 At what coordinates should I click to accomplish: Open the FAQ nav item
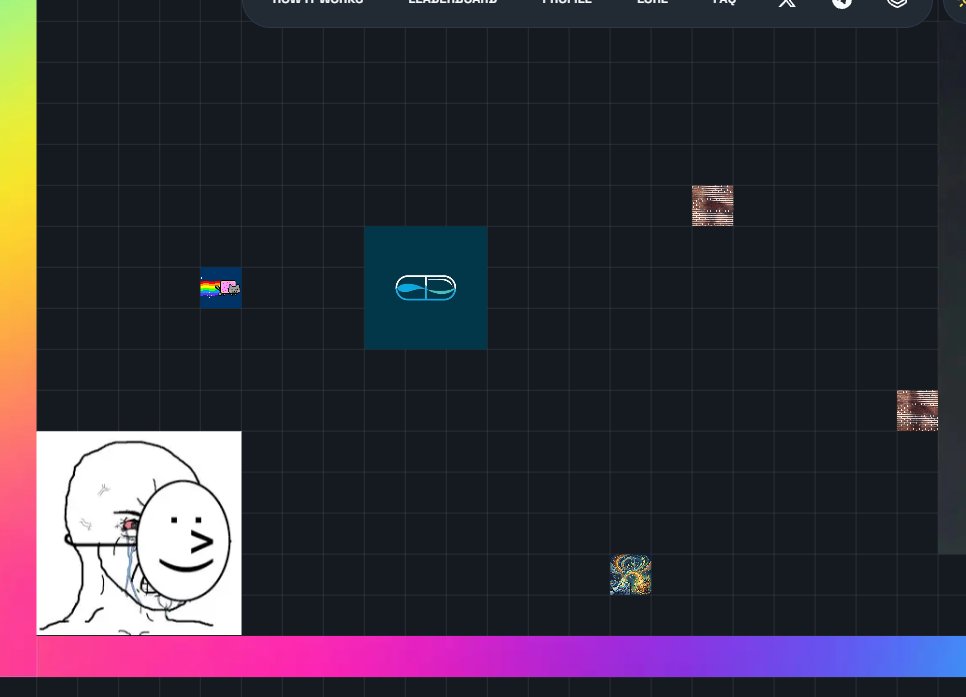pyautogui.click(x=724, y=2)
